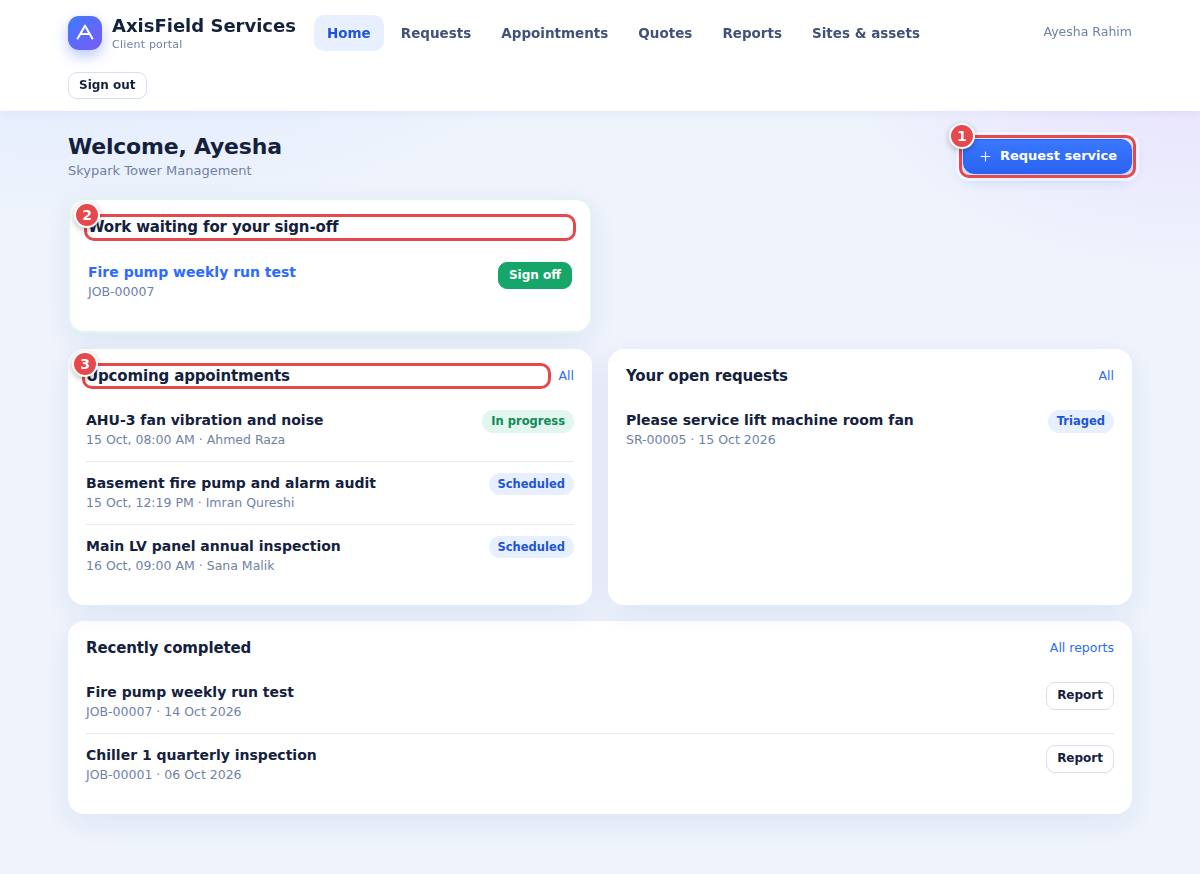Viewport: 1200px width, 874px height.
Task: Open Report for Chiller 1 quarterly inspection
Action: 1080,758
